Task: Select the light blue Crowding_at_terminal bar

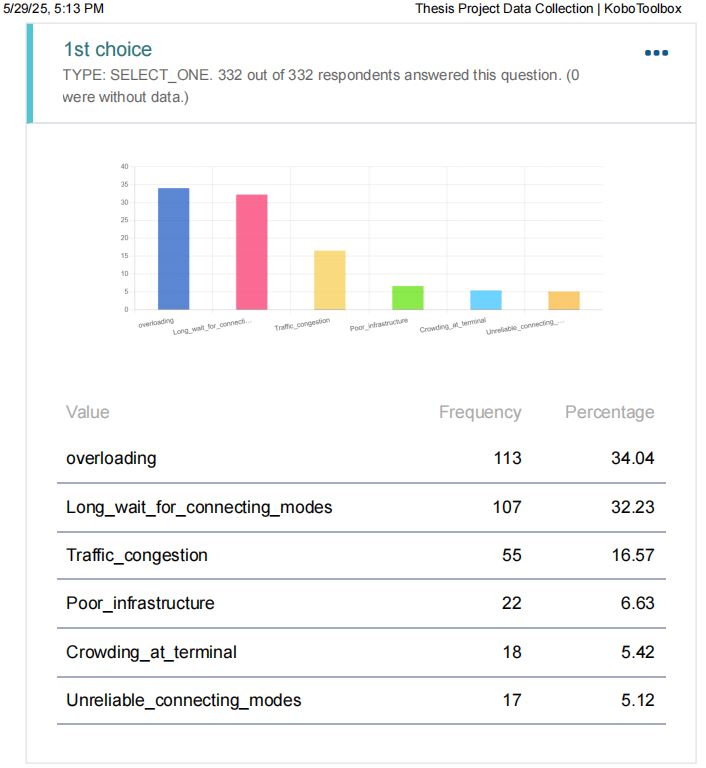Action: pyautogui.click(x=486, y=300)
